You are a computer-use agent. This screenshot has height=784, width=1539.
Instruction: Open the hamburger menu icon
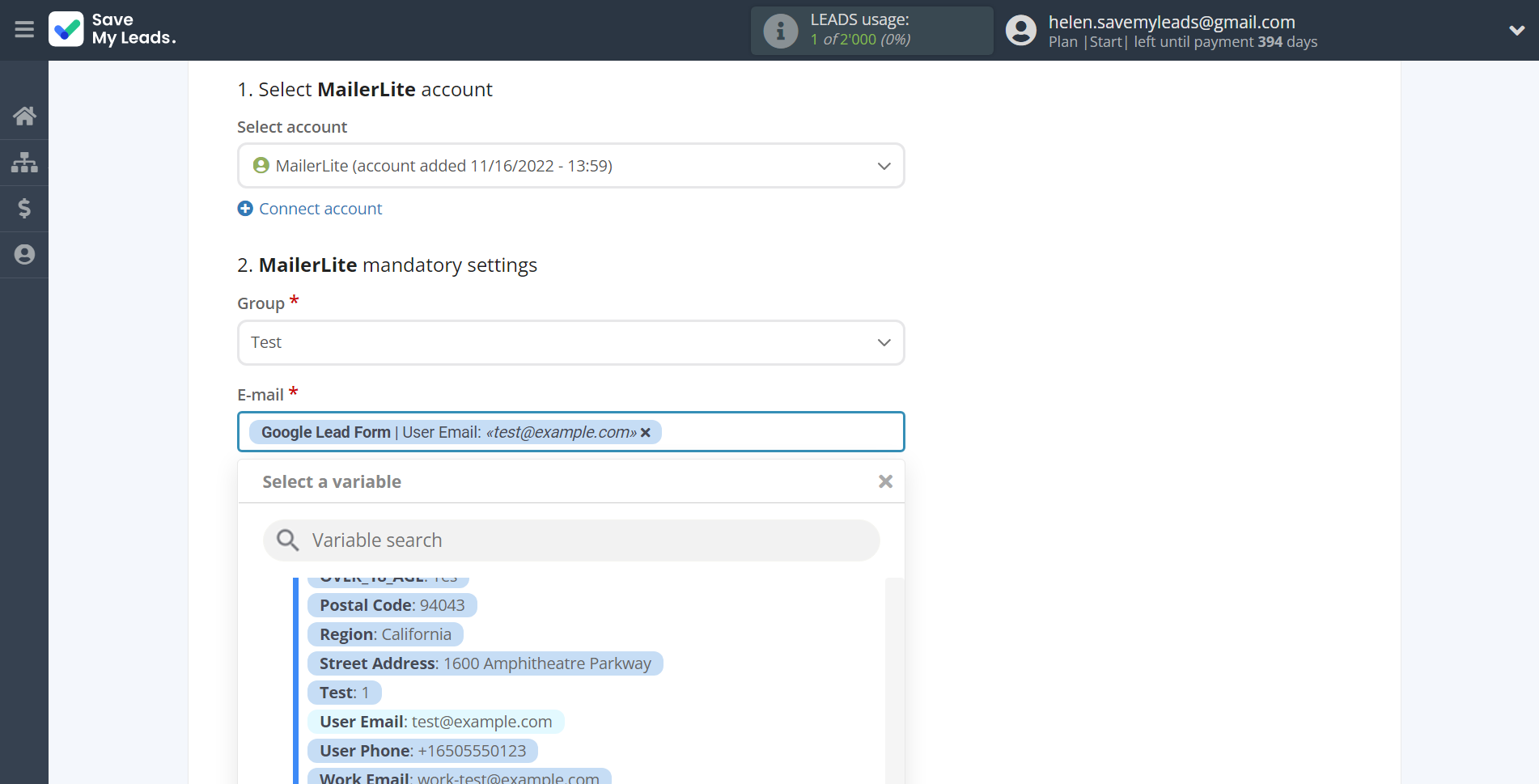tap(24, 30)
